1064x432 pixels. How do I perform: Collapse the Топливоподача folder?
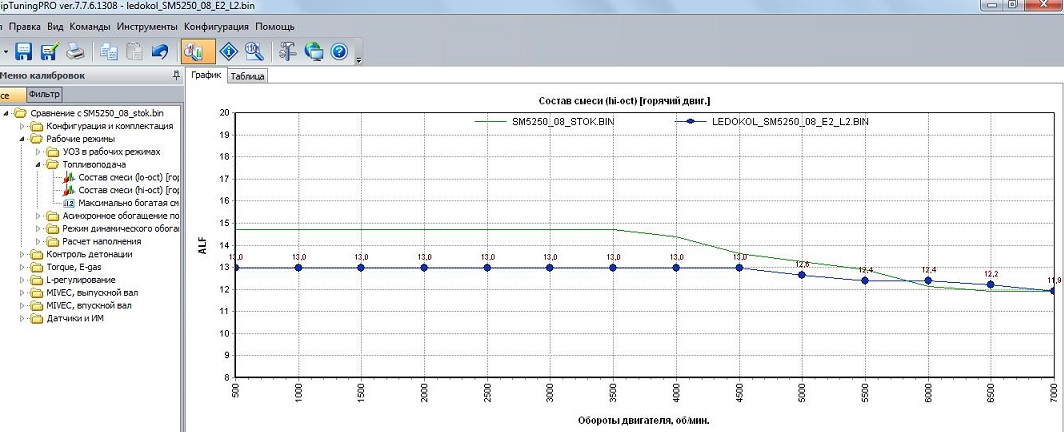[x=37, y=164]
